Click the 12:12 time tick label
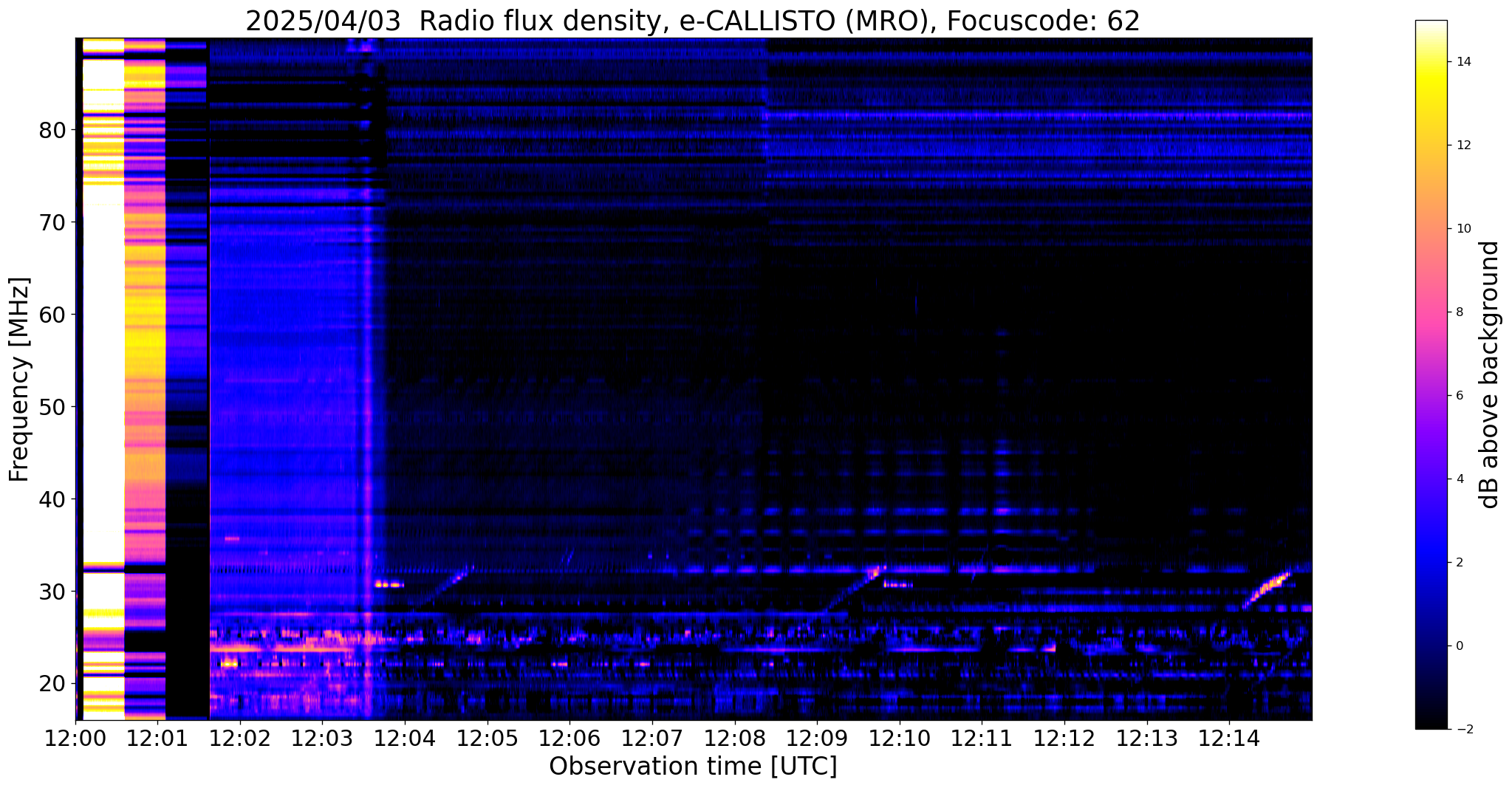Image resolution: width=1512 pixels, height=788 pixels. point(1064,739)
